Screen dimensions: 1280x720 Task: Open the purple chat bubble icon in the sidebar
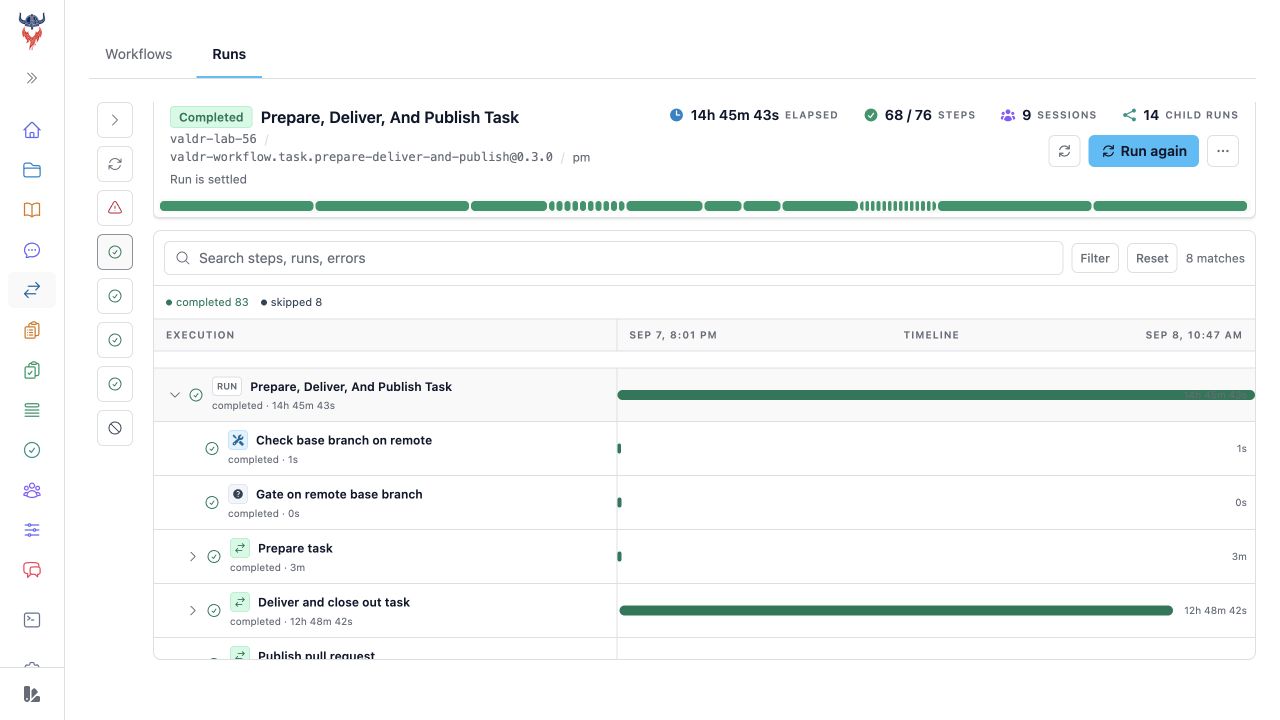pyautogui.click(x=32, y=250)
